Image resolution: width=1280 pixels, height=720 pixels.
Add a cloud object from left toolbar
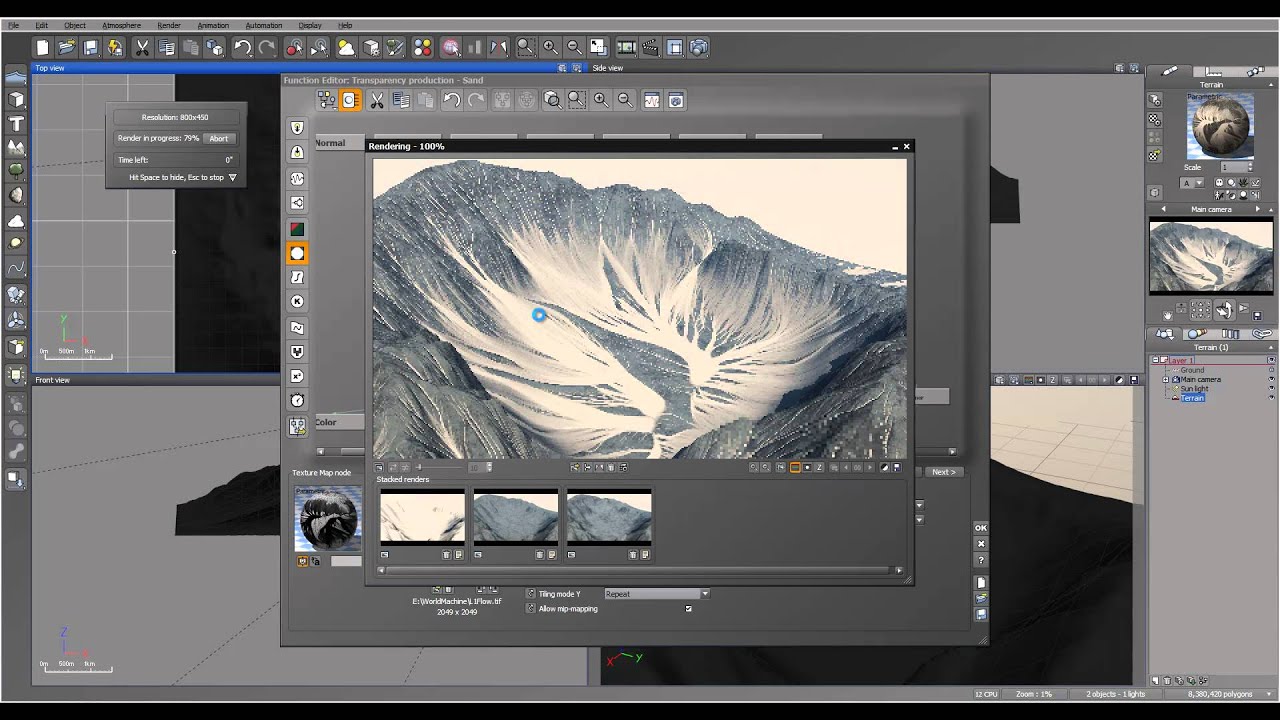[x=16, y=220]
